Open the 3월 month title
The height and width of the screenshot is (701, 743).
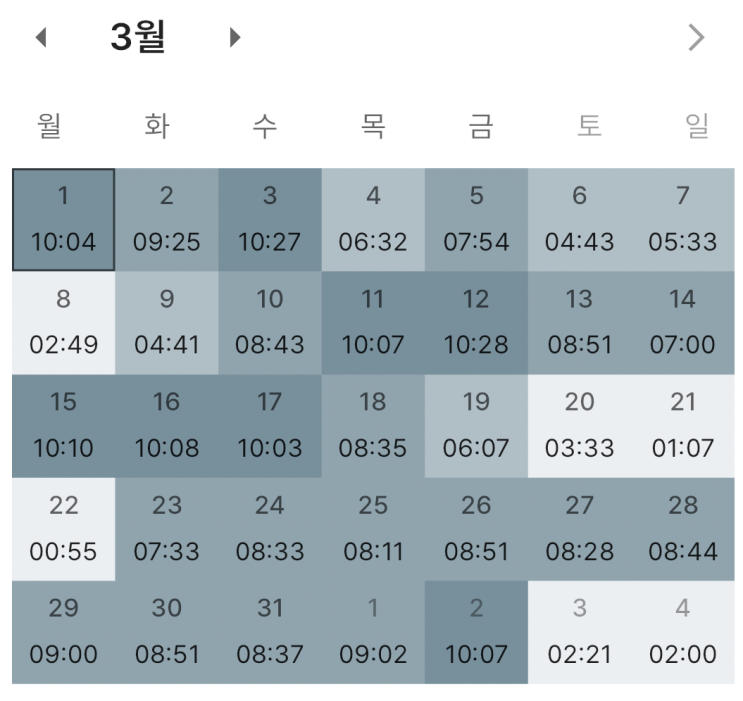pyautogui.click(x=138, y=38)
